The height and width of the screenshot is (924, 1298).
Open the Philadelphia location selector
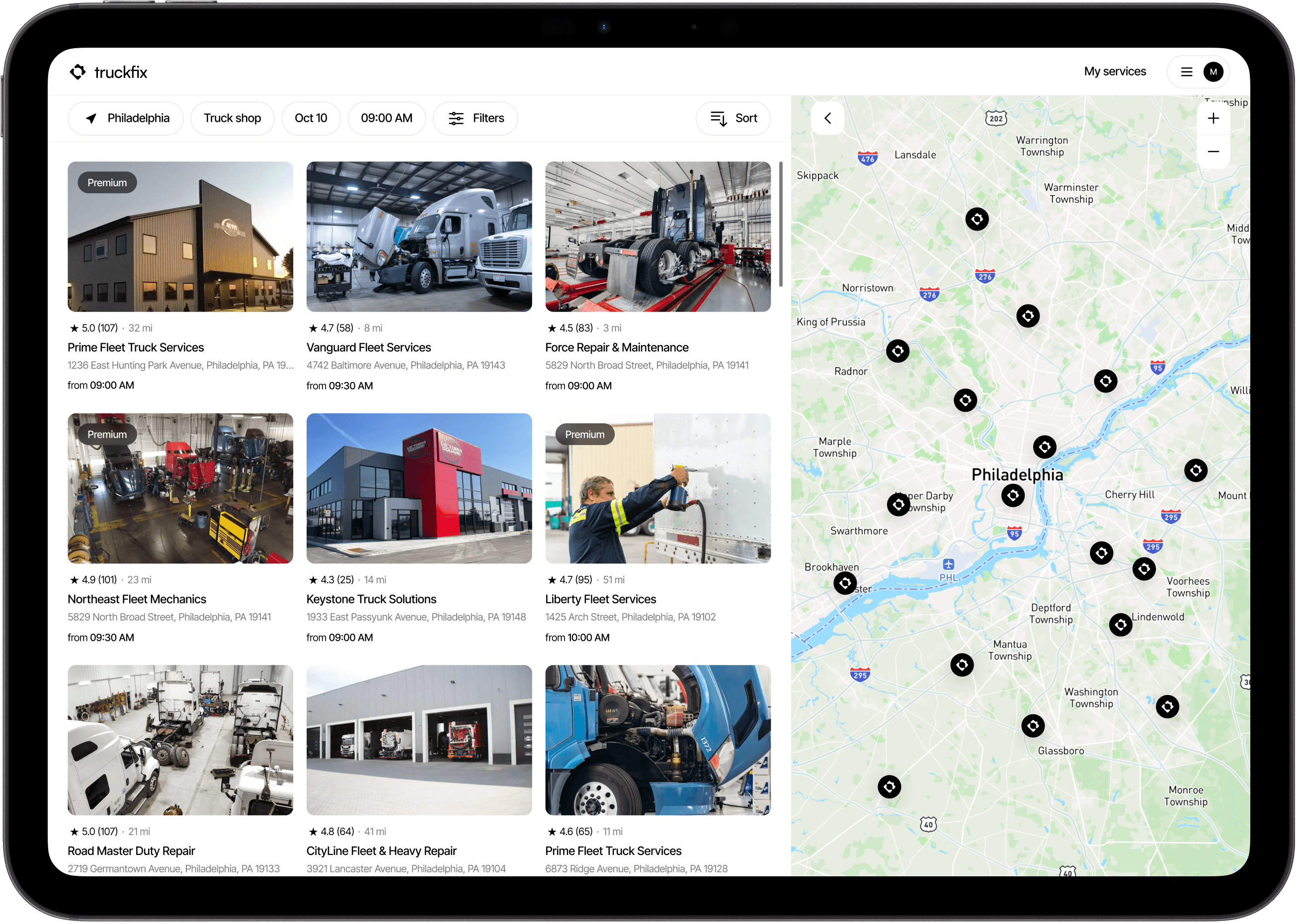point(126,118)
